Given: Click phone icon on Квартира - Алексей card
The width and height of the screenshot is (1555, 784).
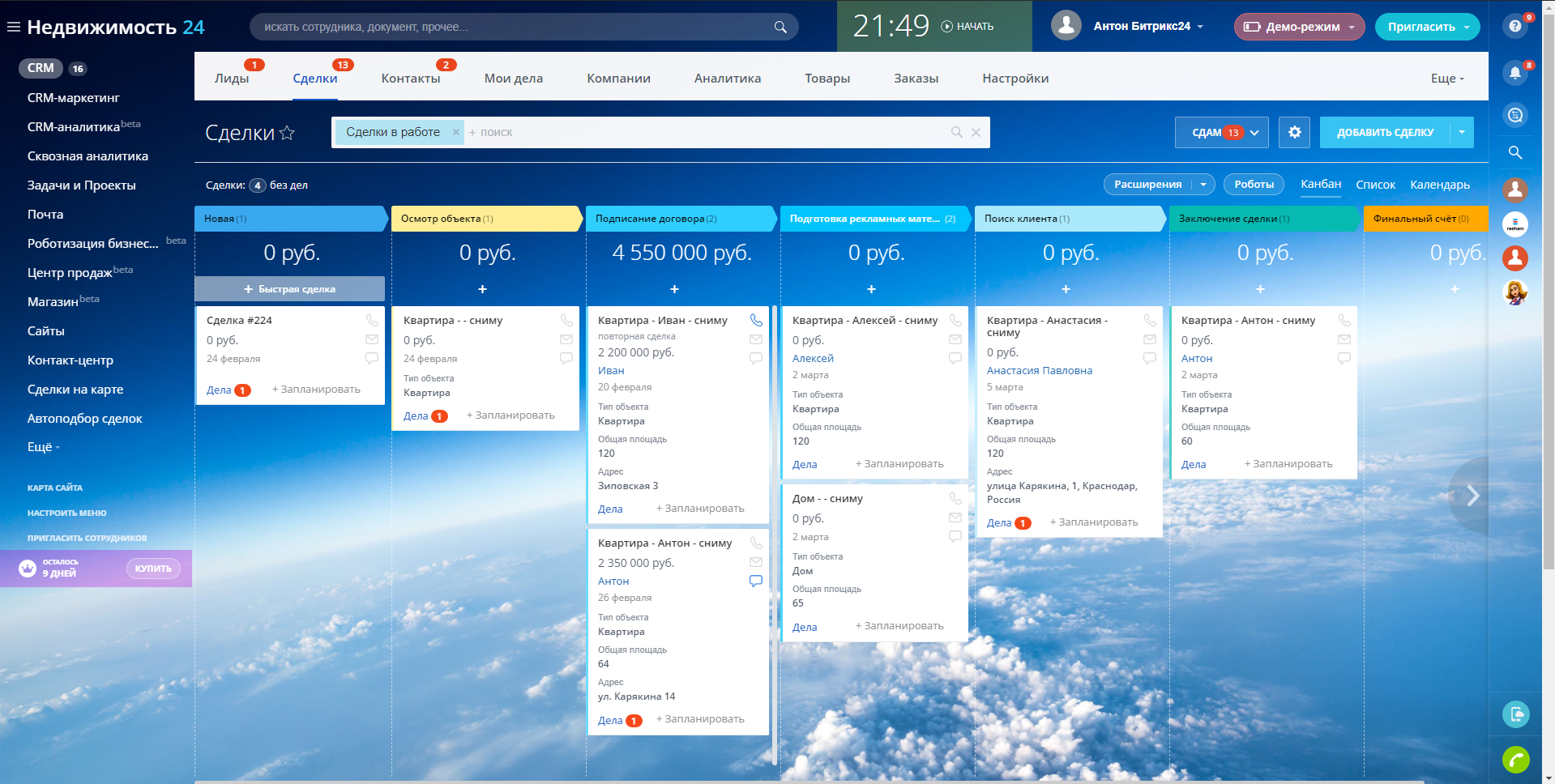Looking at the screenshot, I should coord(955,320).
